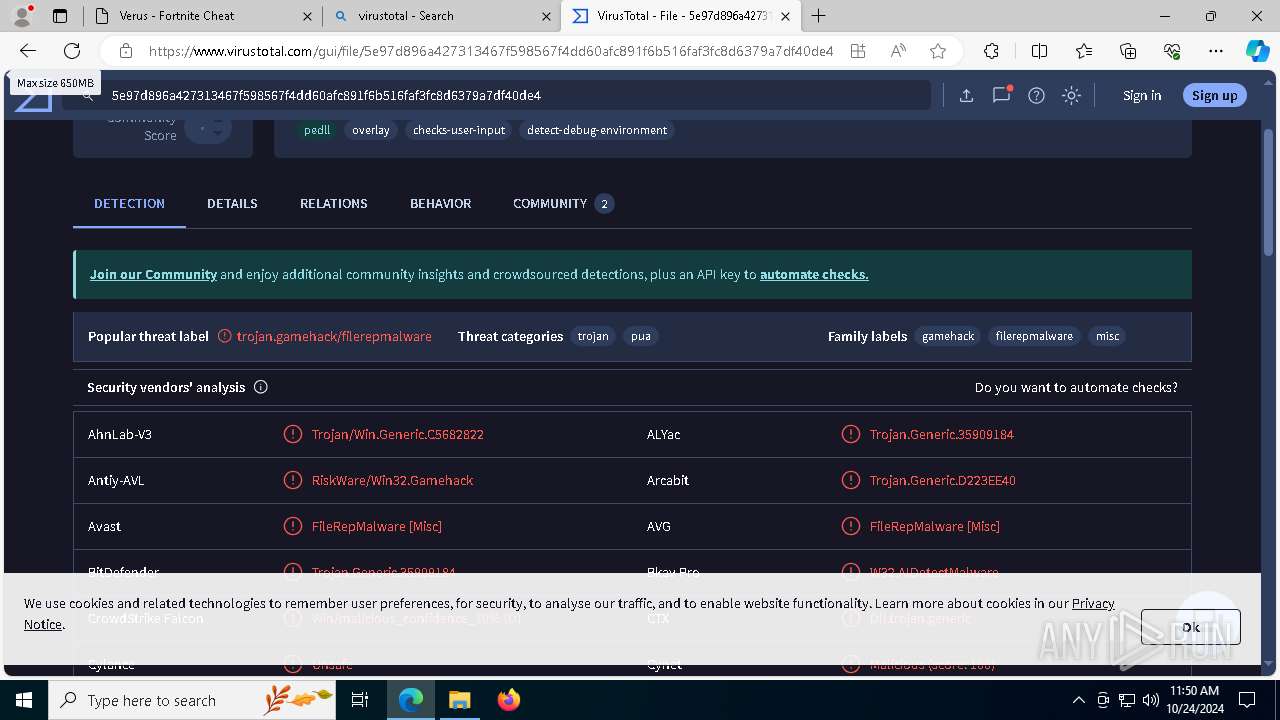
Task: Click the browser address bar
Action: coord(490,51)
